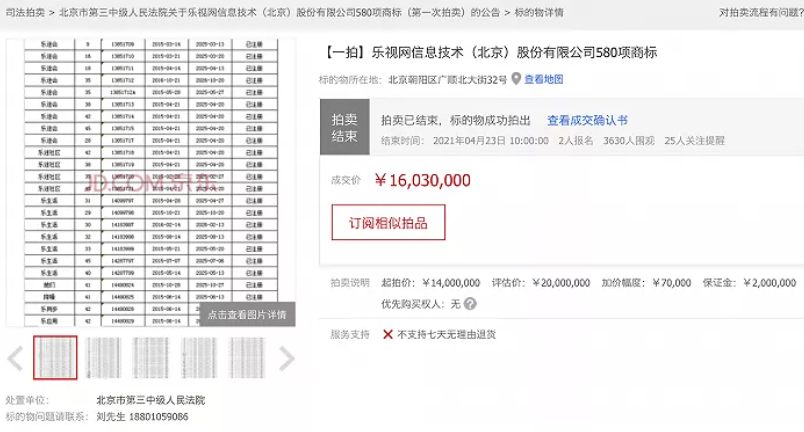Click the 评估价 ¥20,000,000 text
The width and height of the screenshot is (804, 432).
pyautogui.click(x=541, y=283)
